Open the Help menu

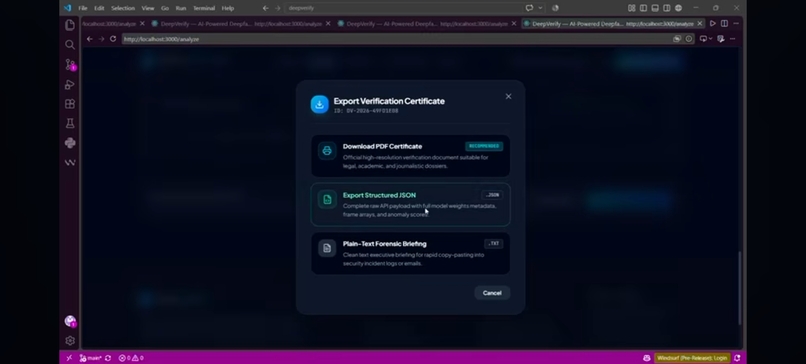tap(228, 8)
